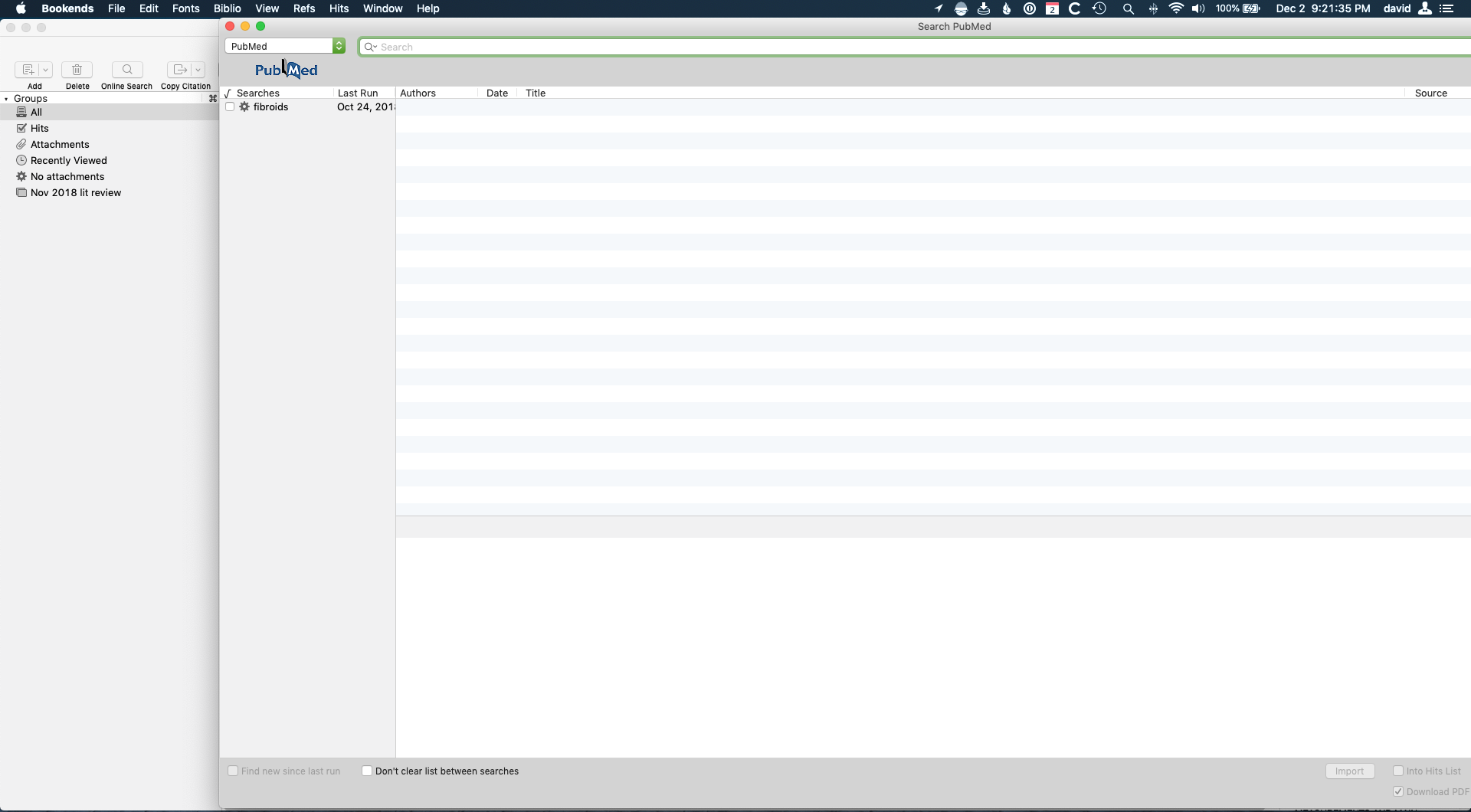Click gear icon beside No attachments
The image size is (1471, 812).
coord(21,176)
